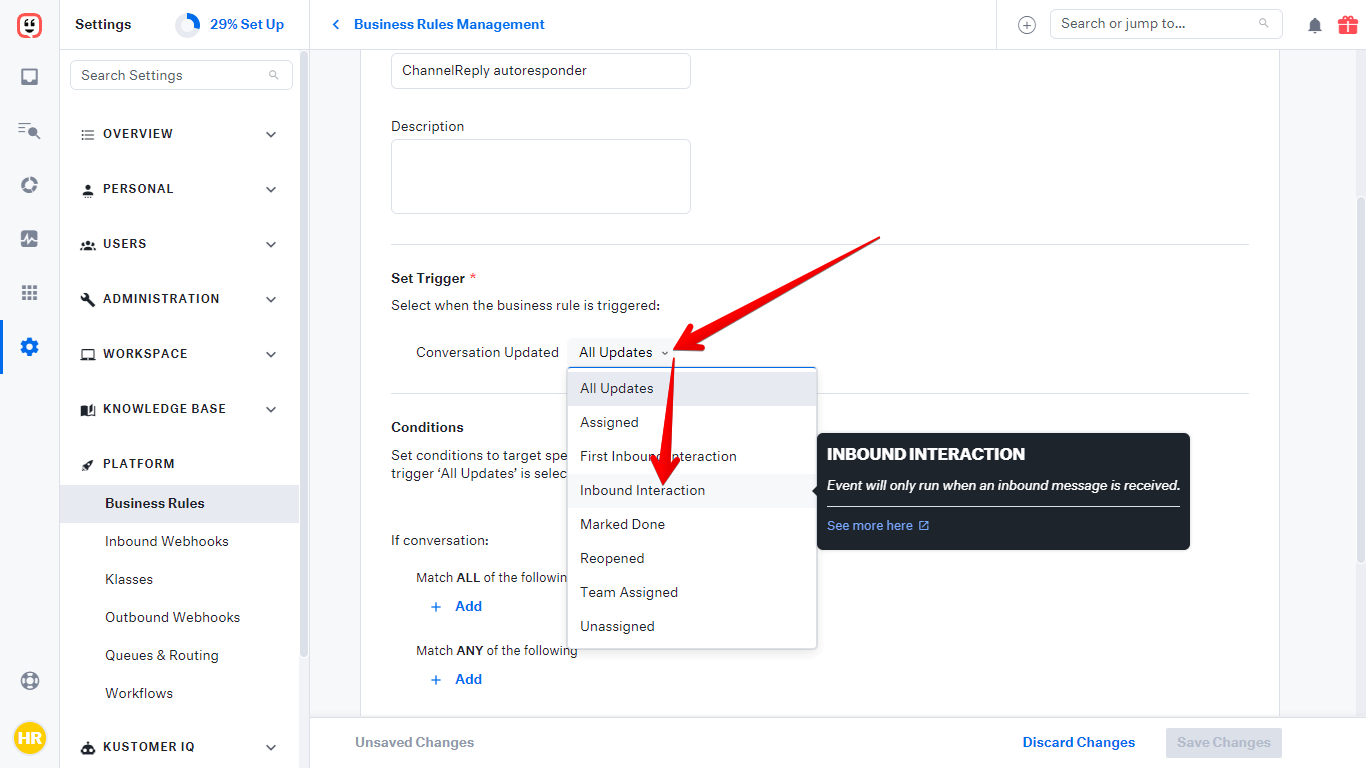Select Reopened trigger option
The height and width of the screenshot is (768, 1366).
[692, 558]
